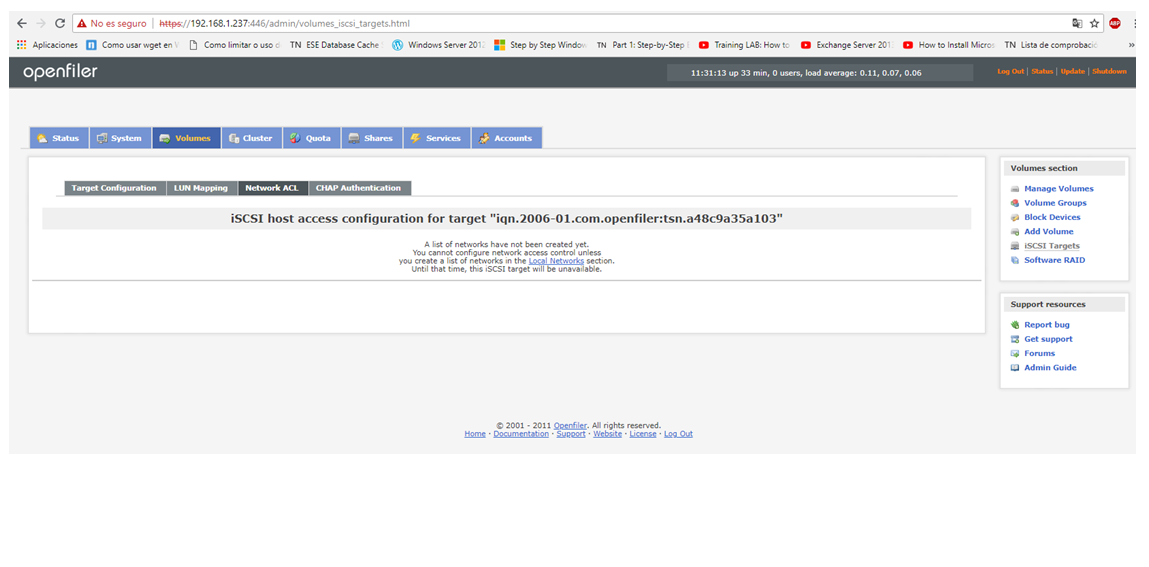Click the Status link in header
Image resolution: width=1149 pixels, height=567 pixels.
click(x=1042, y=71)
